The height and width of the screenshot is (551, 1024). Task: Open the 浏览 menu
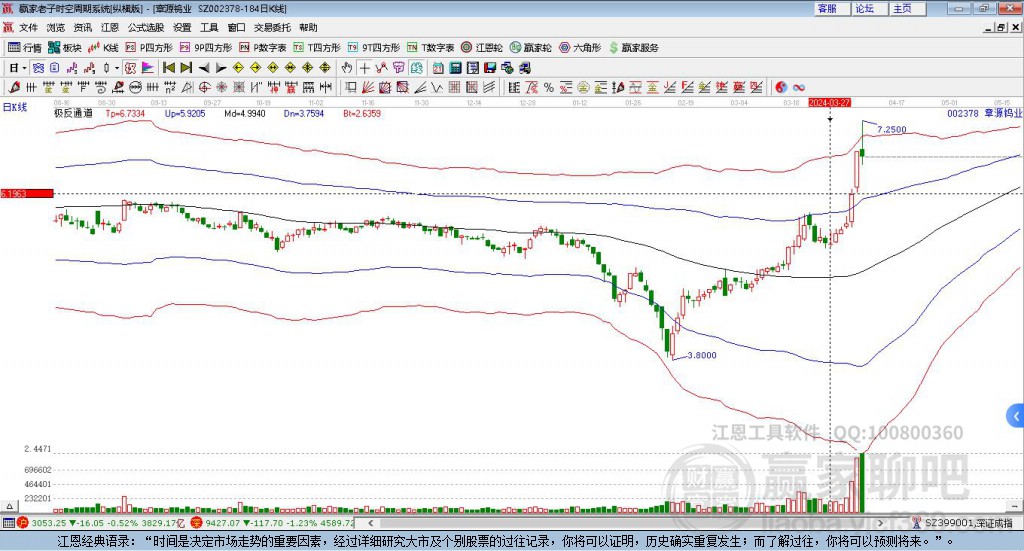(x=56, y=27)
